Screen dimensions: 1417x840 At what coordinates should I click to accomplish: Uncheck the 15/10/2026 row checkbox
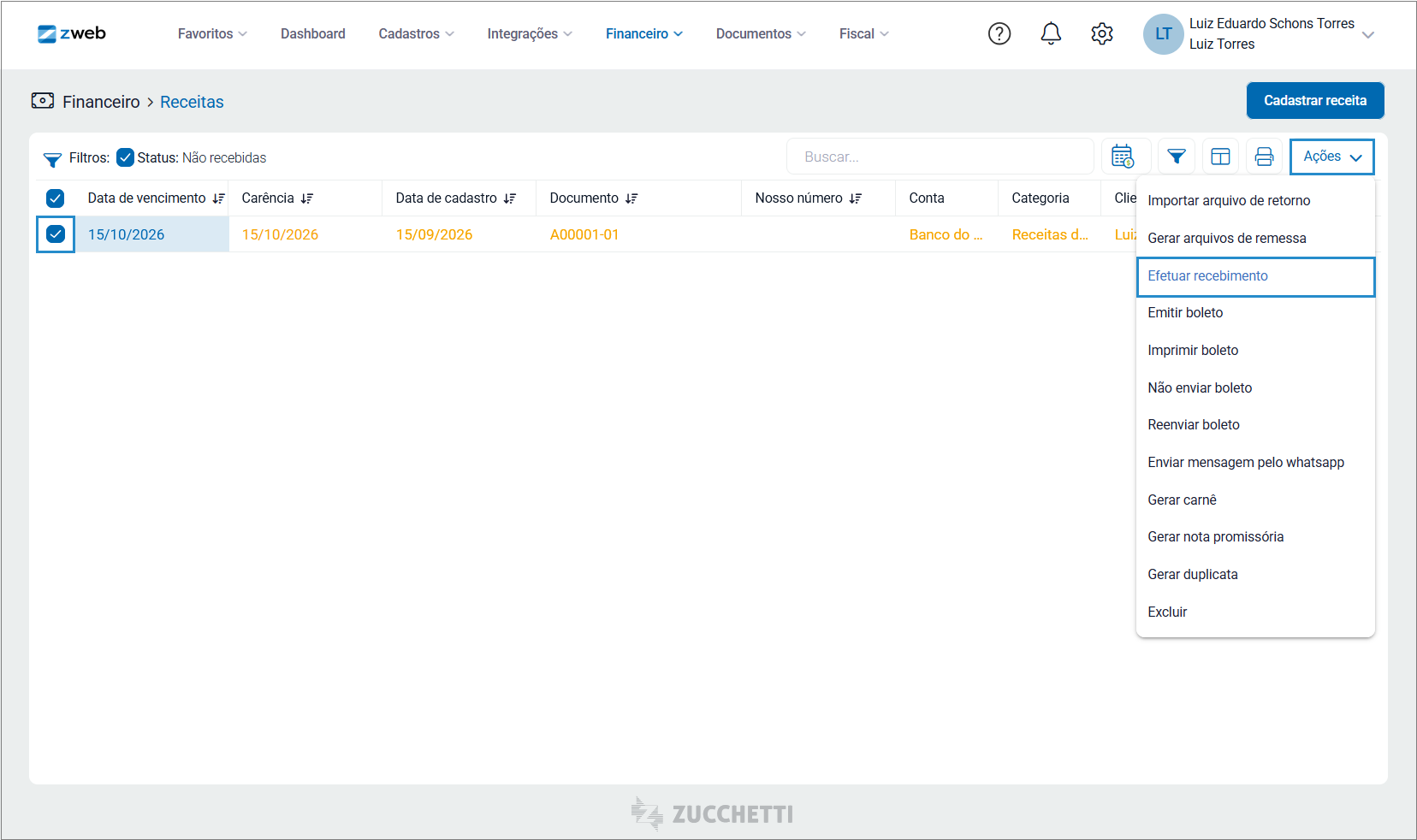pos(56,234)
